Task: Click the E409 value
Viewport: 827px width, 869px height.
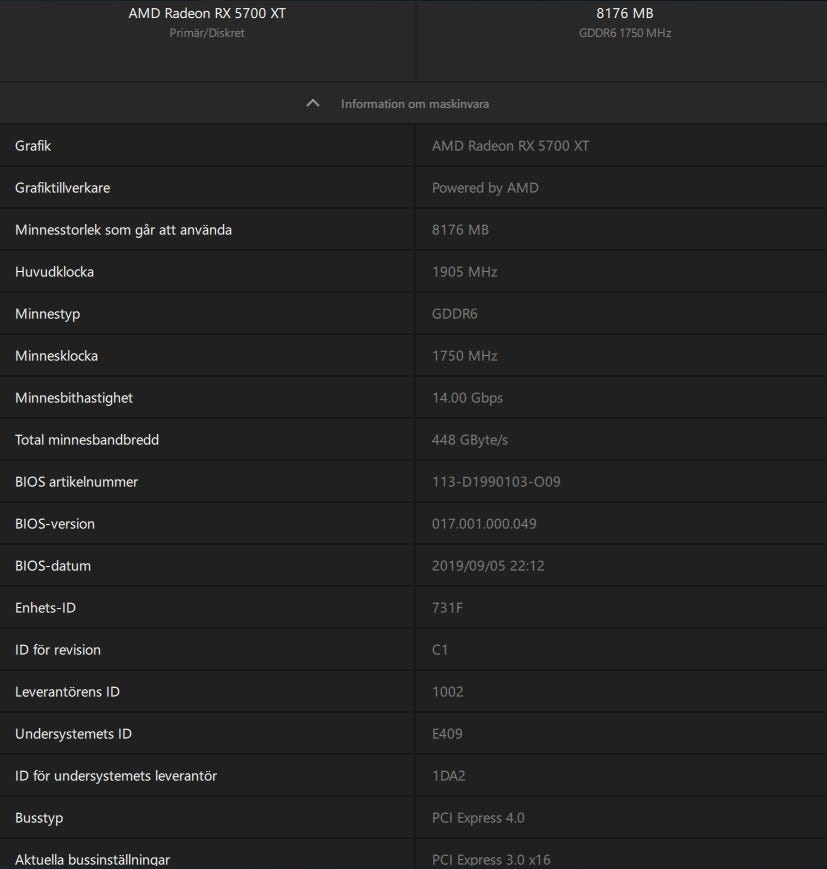Action: pos(447,734)
